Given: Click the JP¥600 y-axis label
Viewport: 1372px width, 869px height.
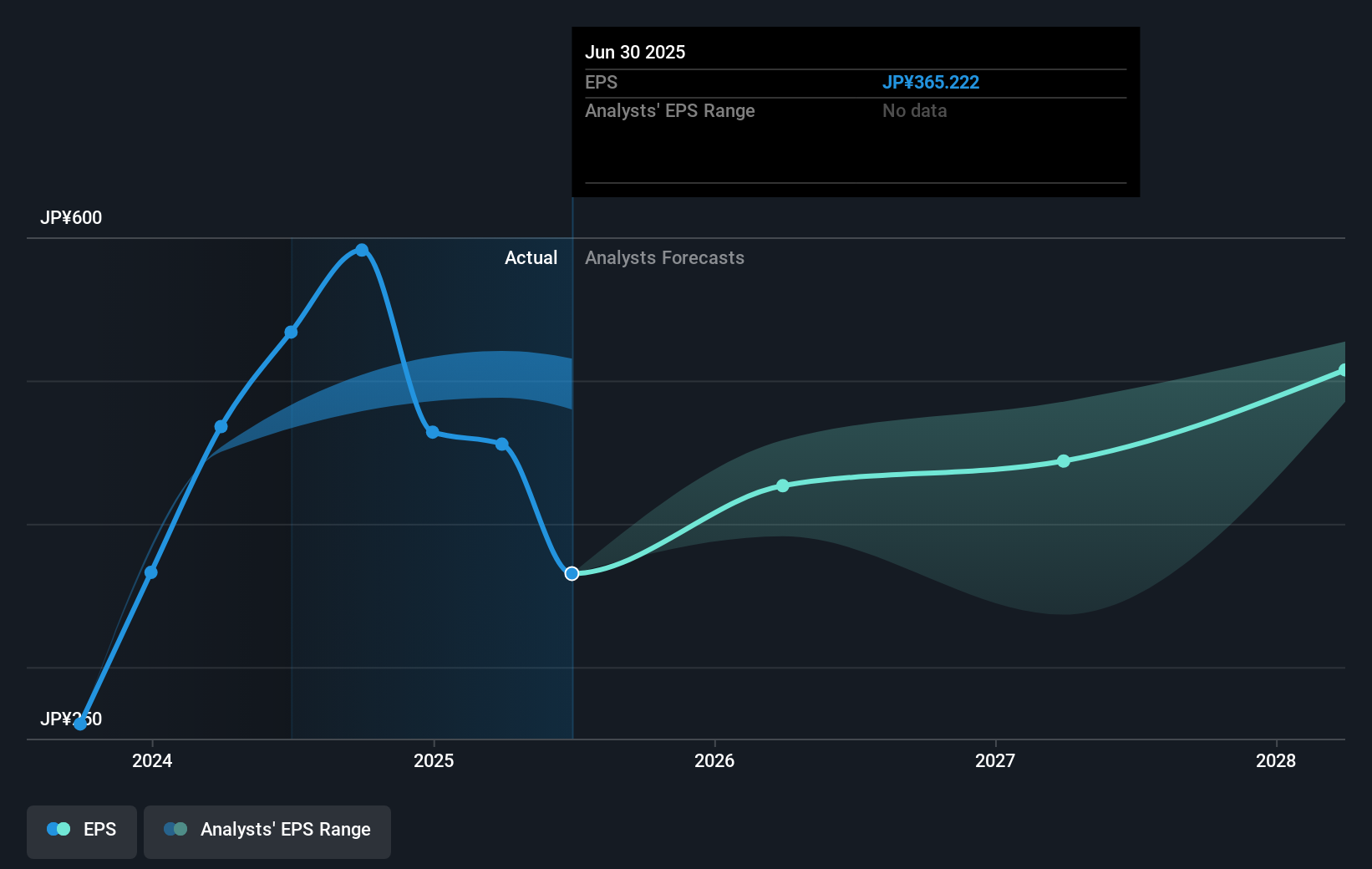Looking at the screenshot, I should click(71, 217).
